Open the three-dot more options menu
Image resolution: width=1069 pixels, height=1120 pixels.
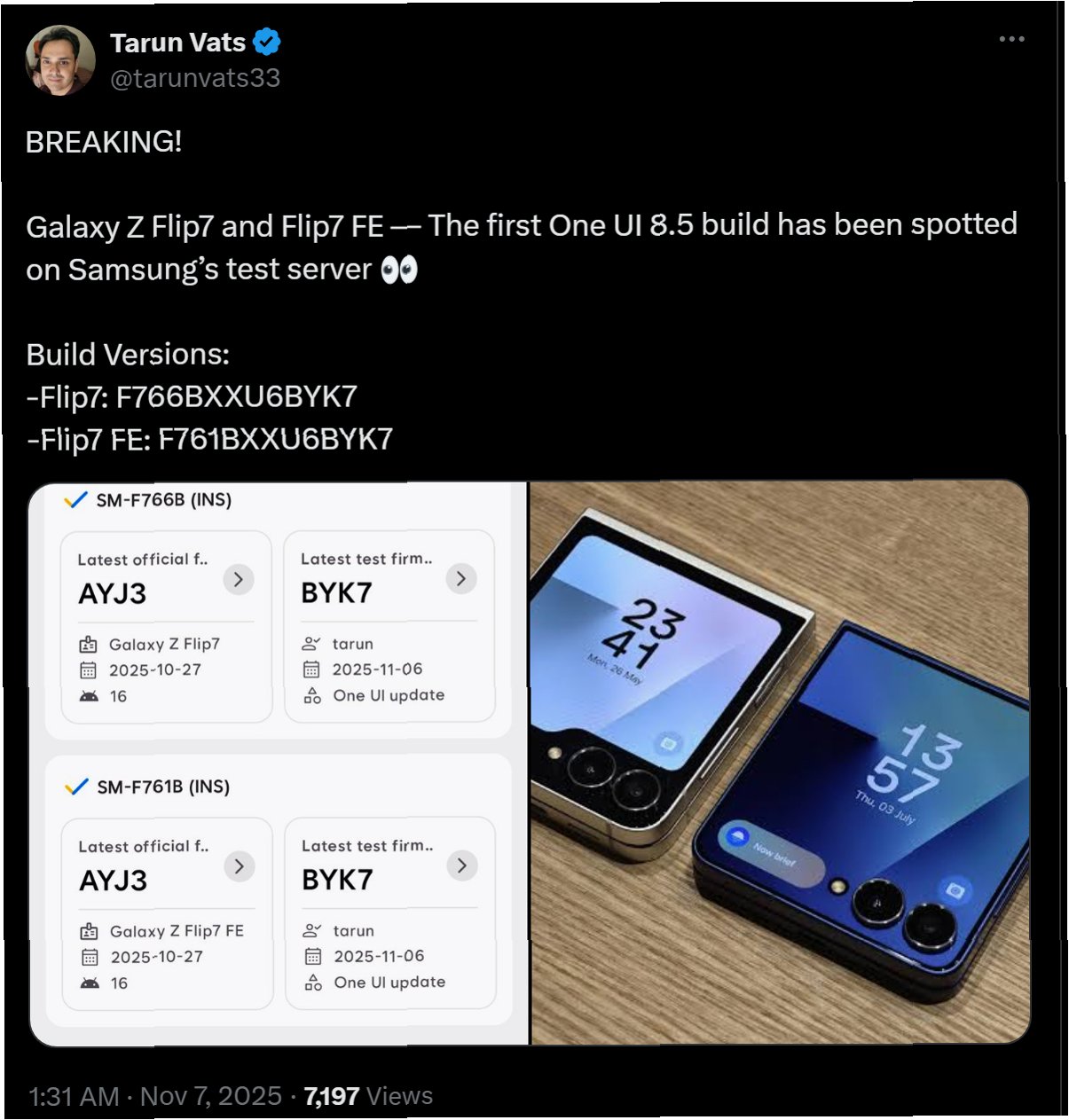click(x=1011, y=39)
